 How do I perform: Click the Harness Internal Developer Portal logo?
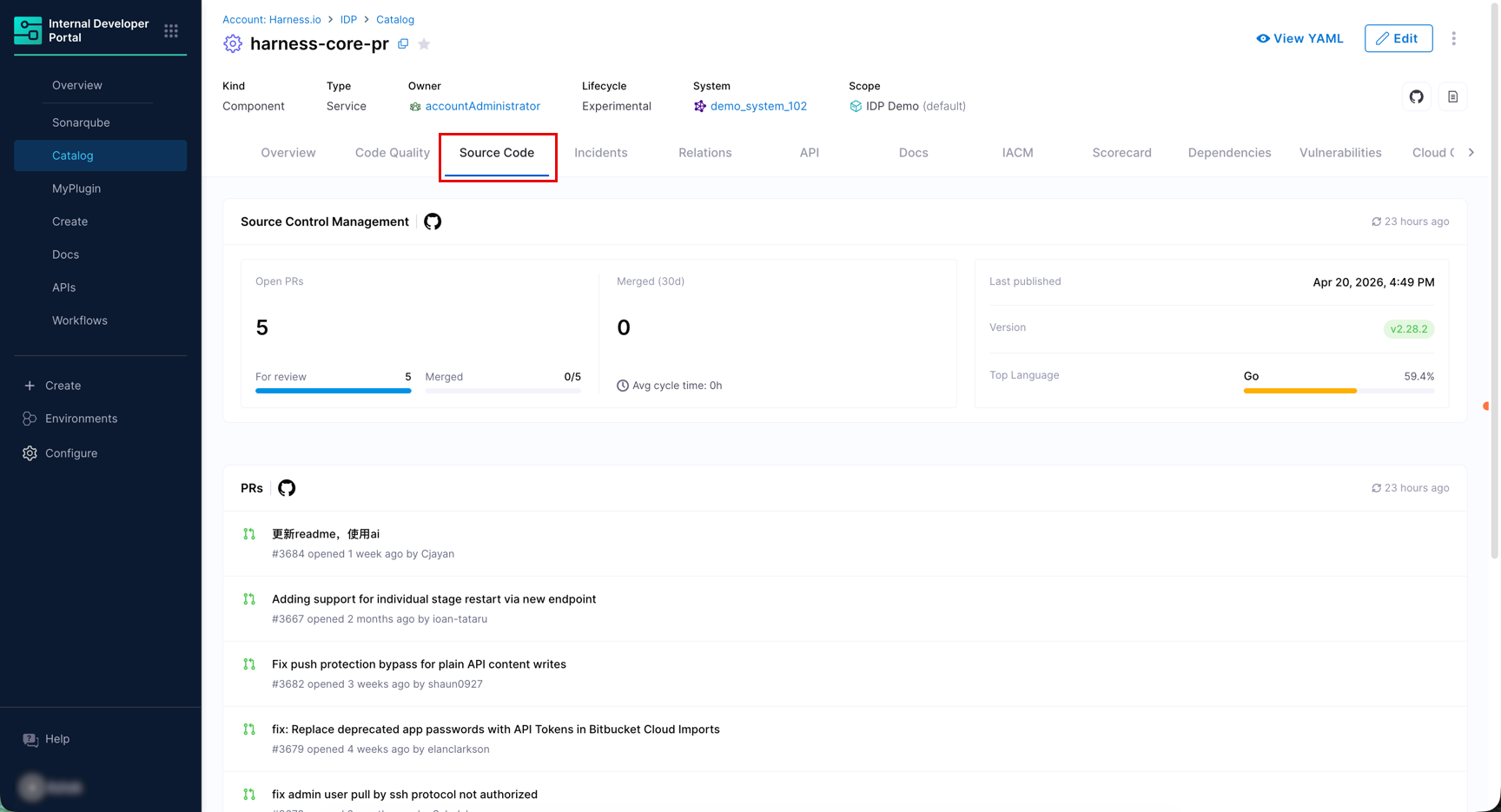click(28, 30)
